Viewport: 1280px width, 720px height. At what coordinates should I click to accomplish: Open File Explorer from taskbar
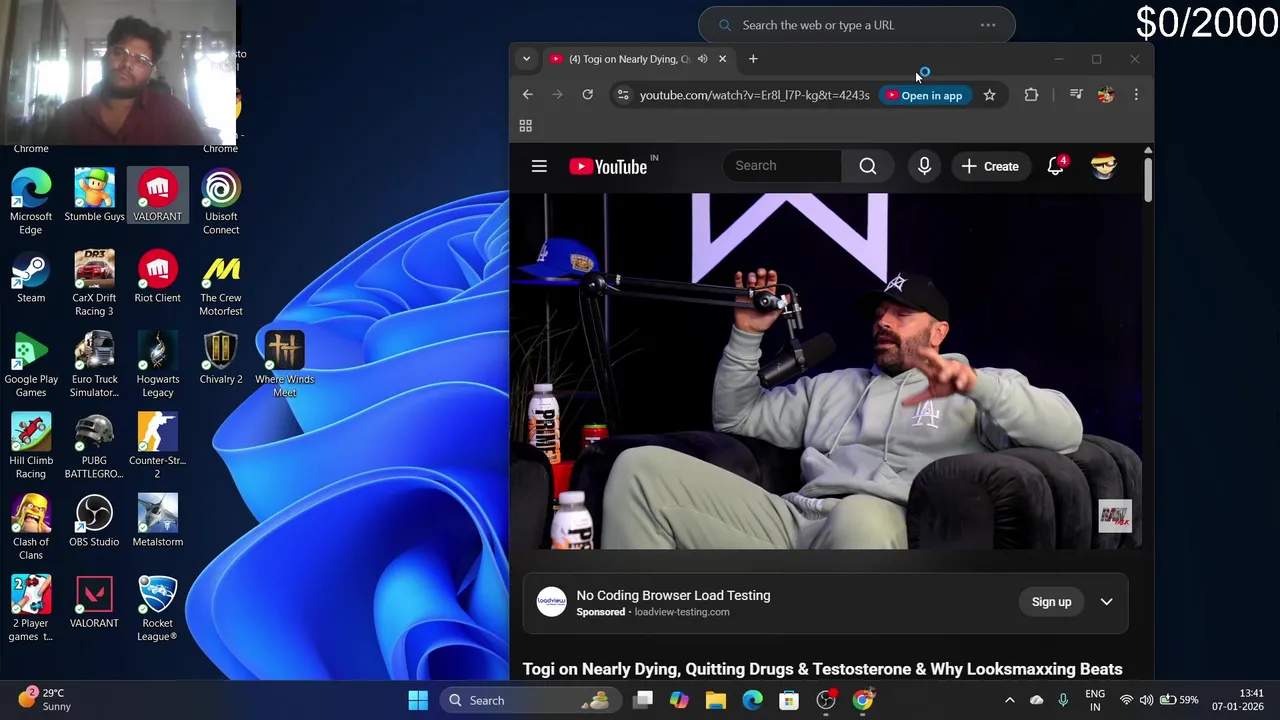716,700
